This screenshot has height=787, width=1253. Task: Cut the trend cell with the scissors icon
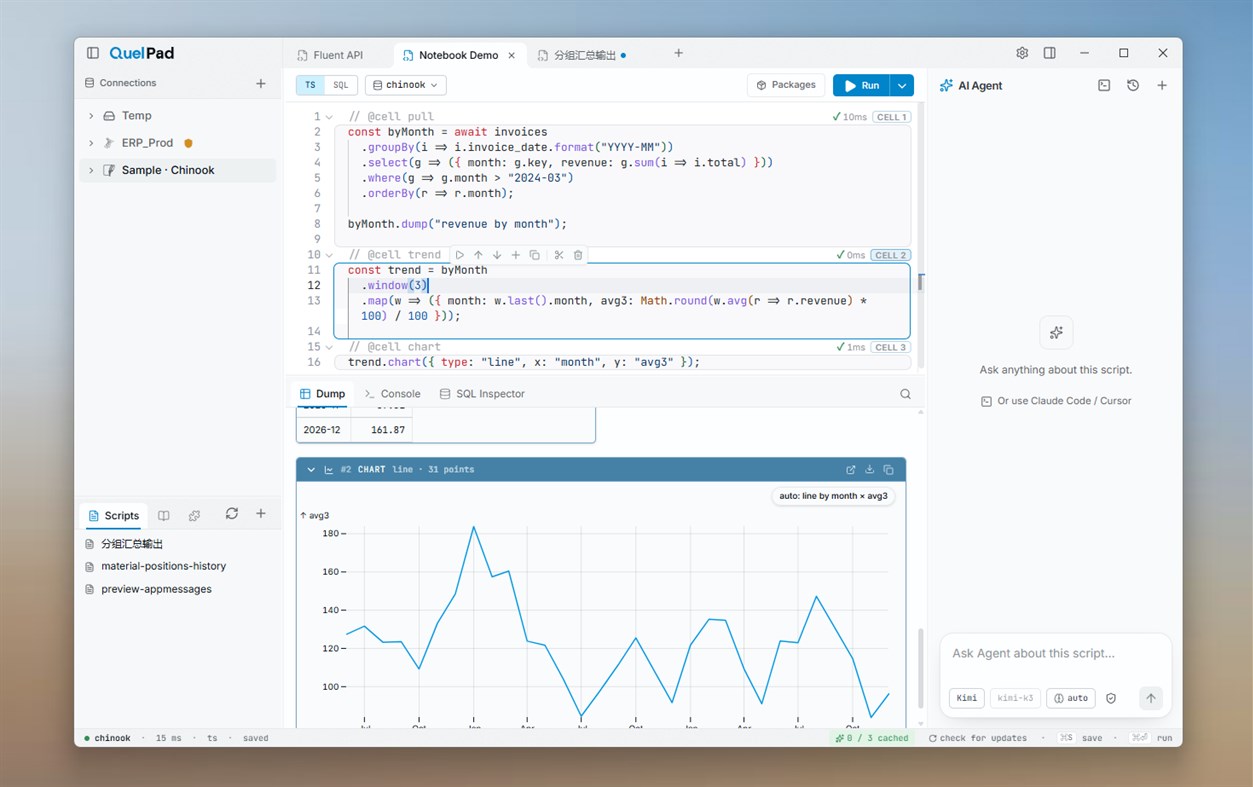click(559, 255)
